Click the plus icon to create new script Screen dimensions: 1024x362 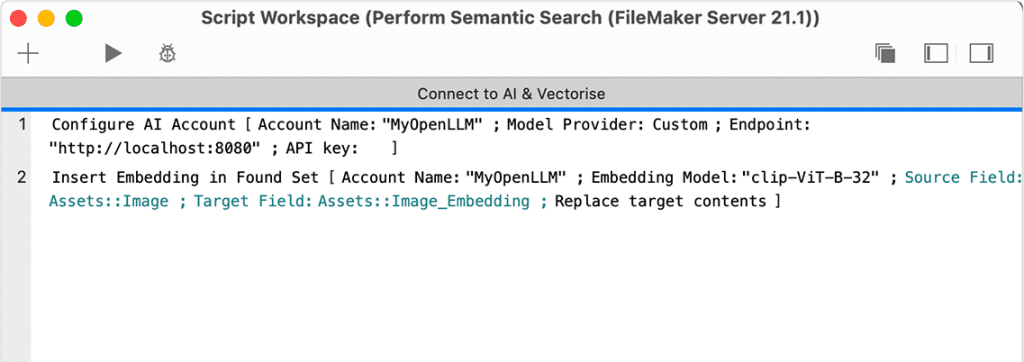pos(28,54)
